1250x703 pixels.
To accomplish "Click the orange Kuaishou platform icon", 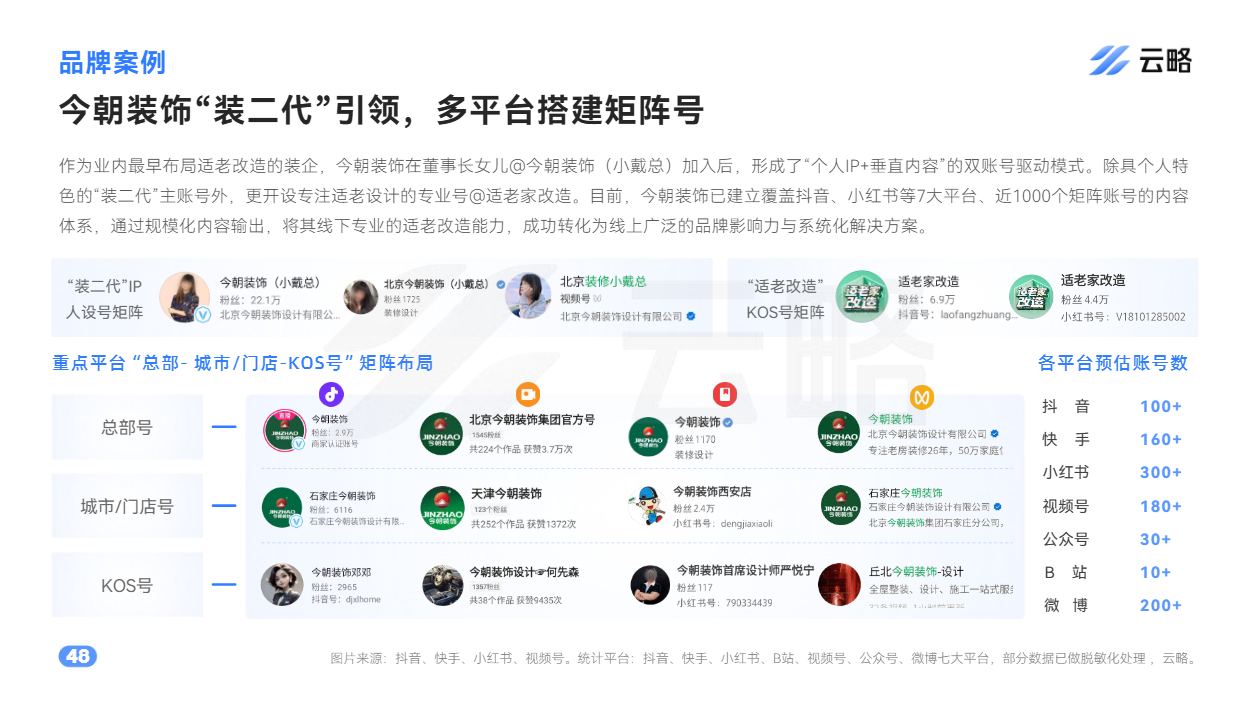I will (527, 394).
